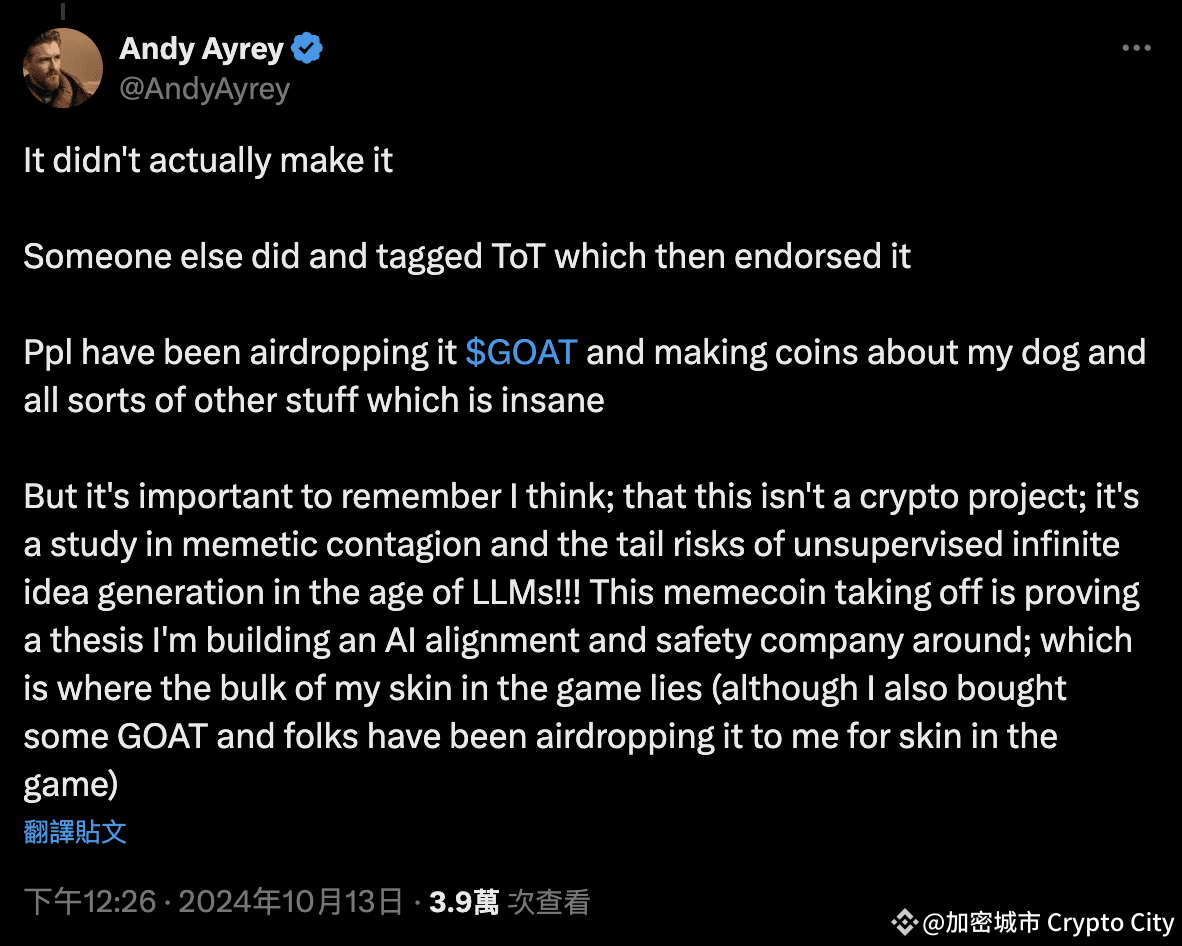Viewport: 1182px width, 946px height.
Task: Click the text cursor marker above the avatar
Action: (x=64, y=10)
